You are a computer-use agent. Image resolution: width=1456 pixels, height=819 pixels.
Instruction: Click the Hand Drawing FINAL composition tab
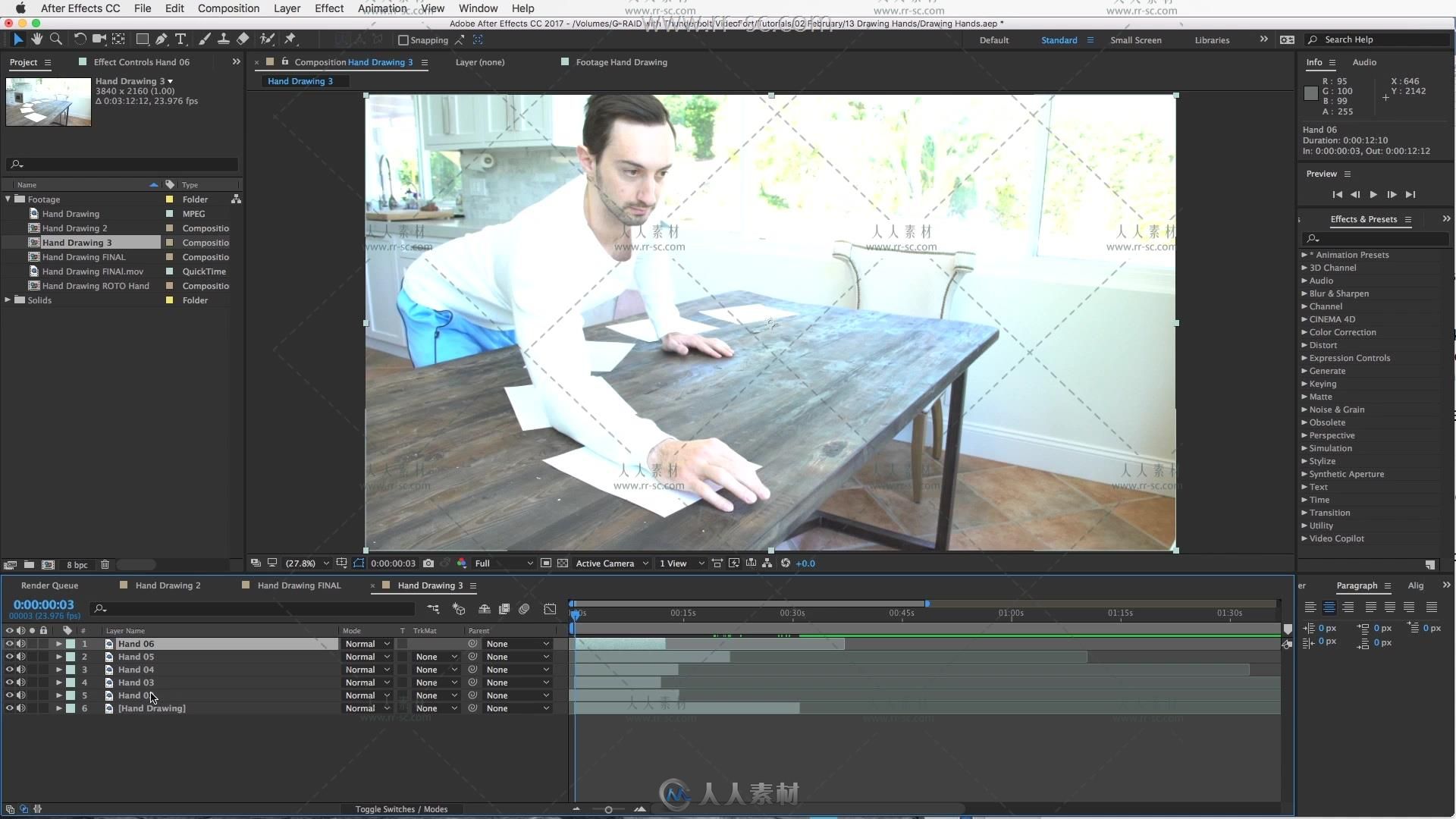point(298,585)
